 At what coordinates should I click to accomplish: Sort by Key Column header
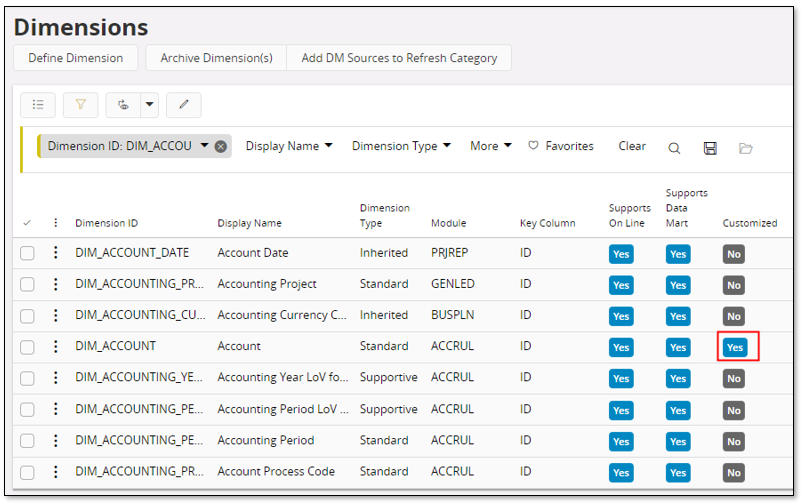(x=547, y=223)
